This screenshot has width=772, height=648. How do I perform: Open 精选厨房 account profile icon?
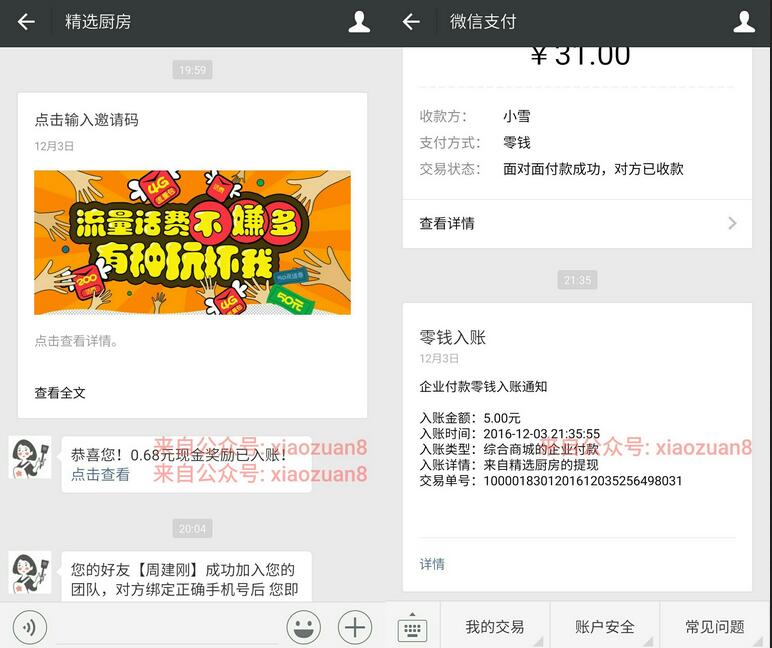359,22
